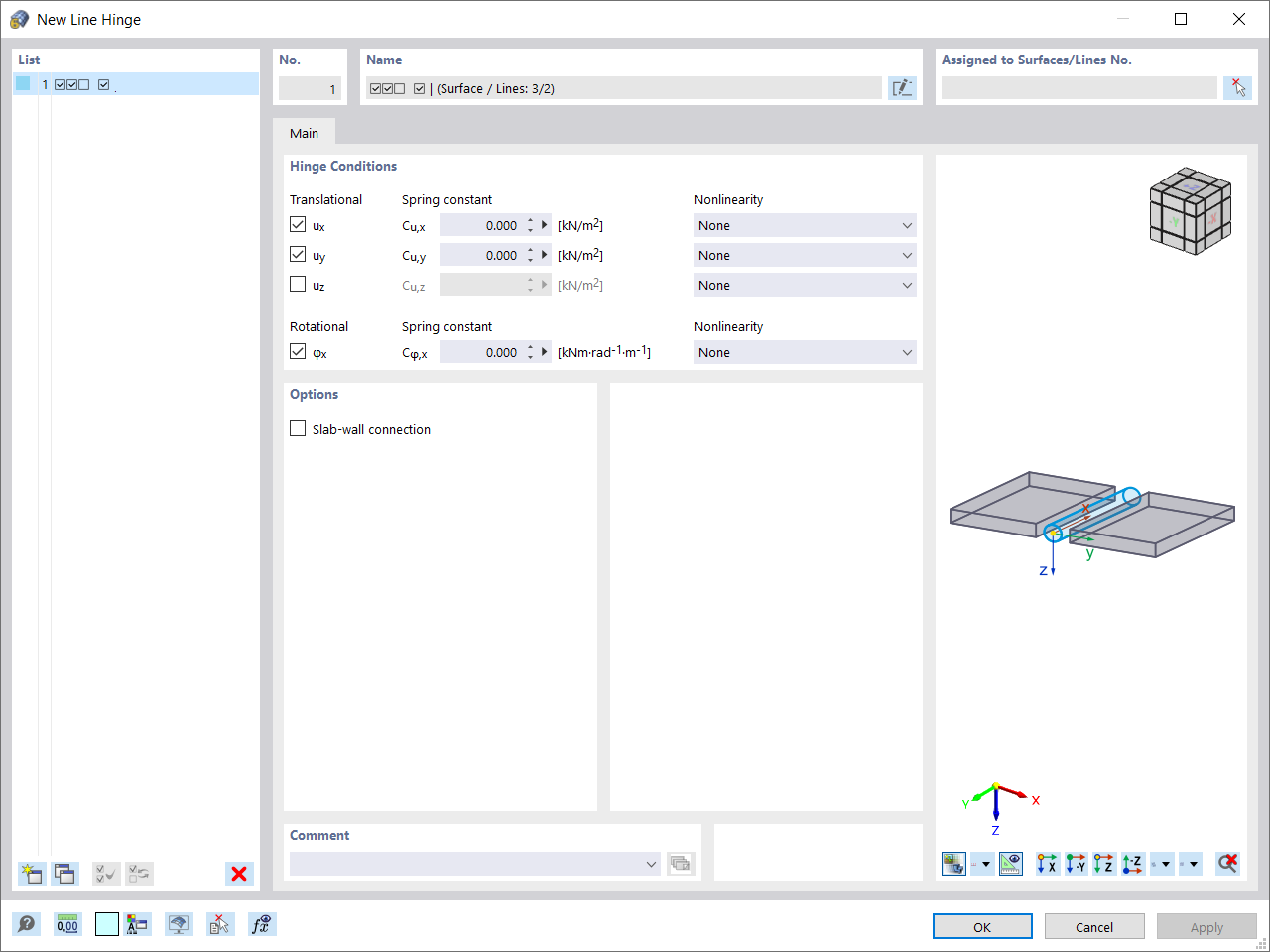
Task: Uncheck the φx rotational checkbox
Action: coord(298,352)
